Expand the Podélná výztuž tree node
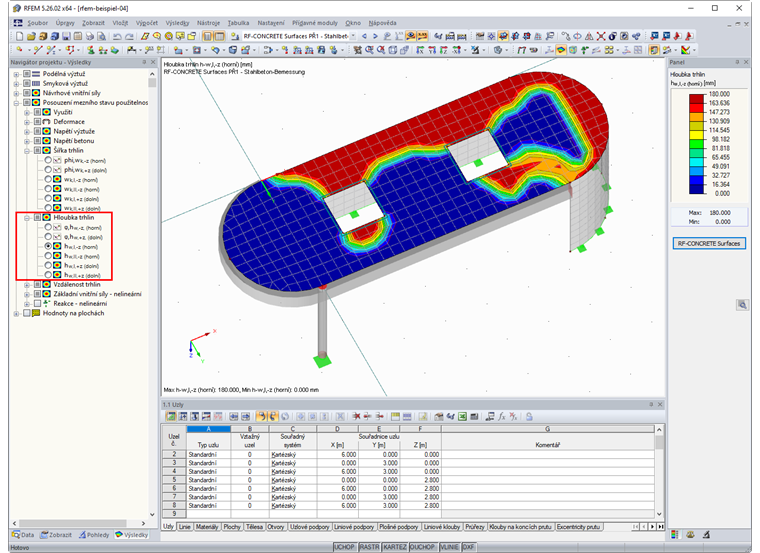The image size is (760, 553). click(16, 74)
